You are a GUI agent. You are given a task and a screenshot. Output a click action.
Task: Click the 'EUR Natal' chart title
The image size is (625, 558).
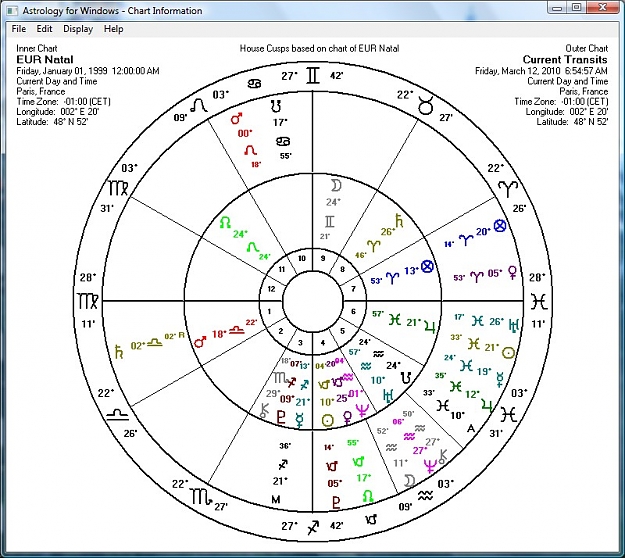pos(45,60)
